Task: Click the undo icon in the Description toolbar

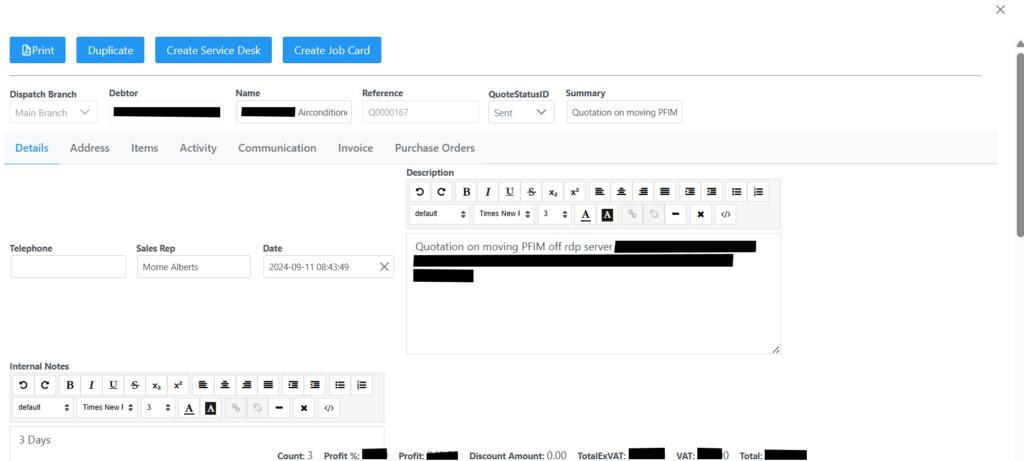Action: (420, 192)
